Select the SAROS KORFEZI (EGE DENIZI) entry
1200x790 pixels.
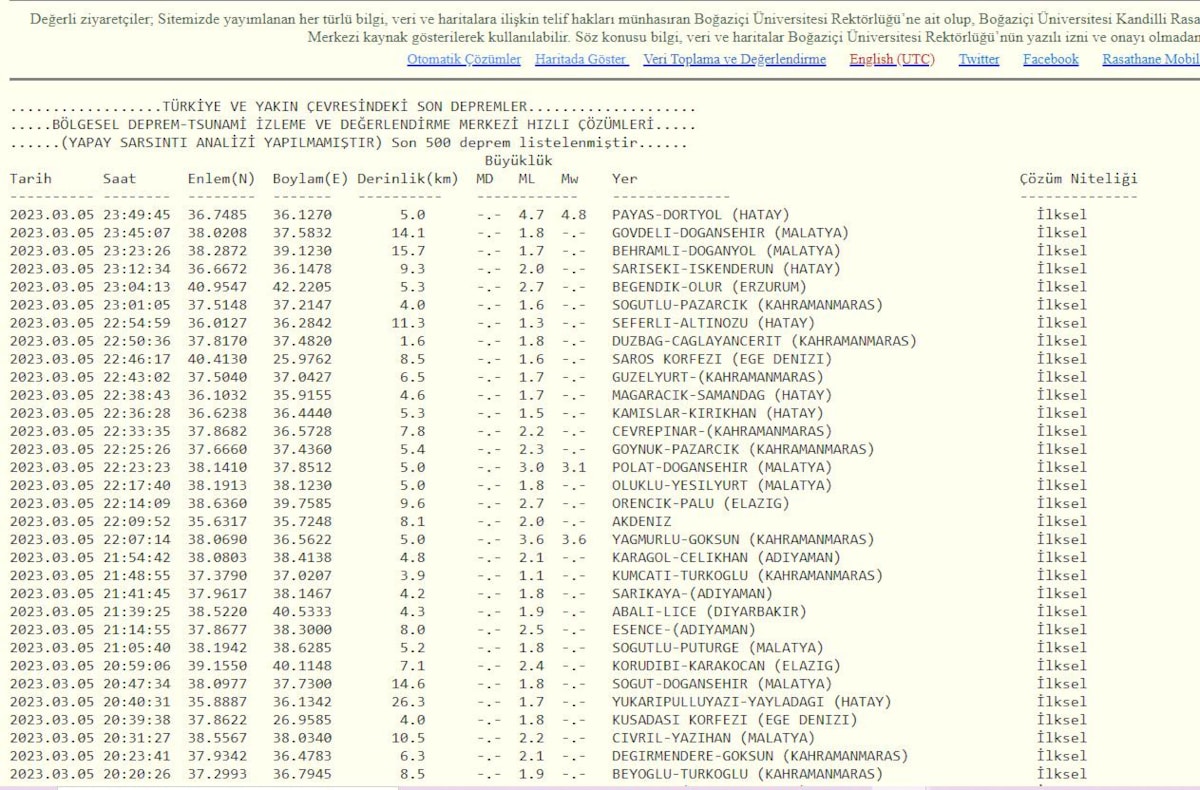(721, 359)
